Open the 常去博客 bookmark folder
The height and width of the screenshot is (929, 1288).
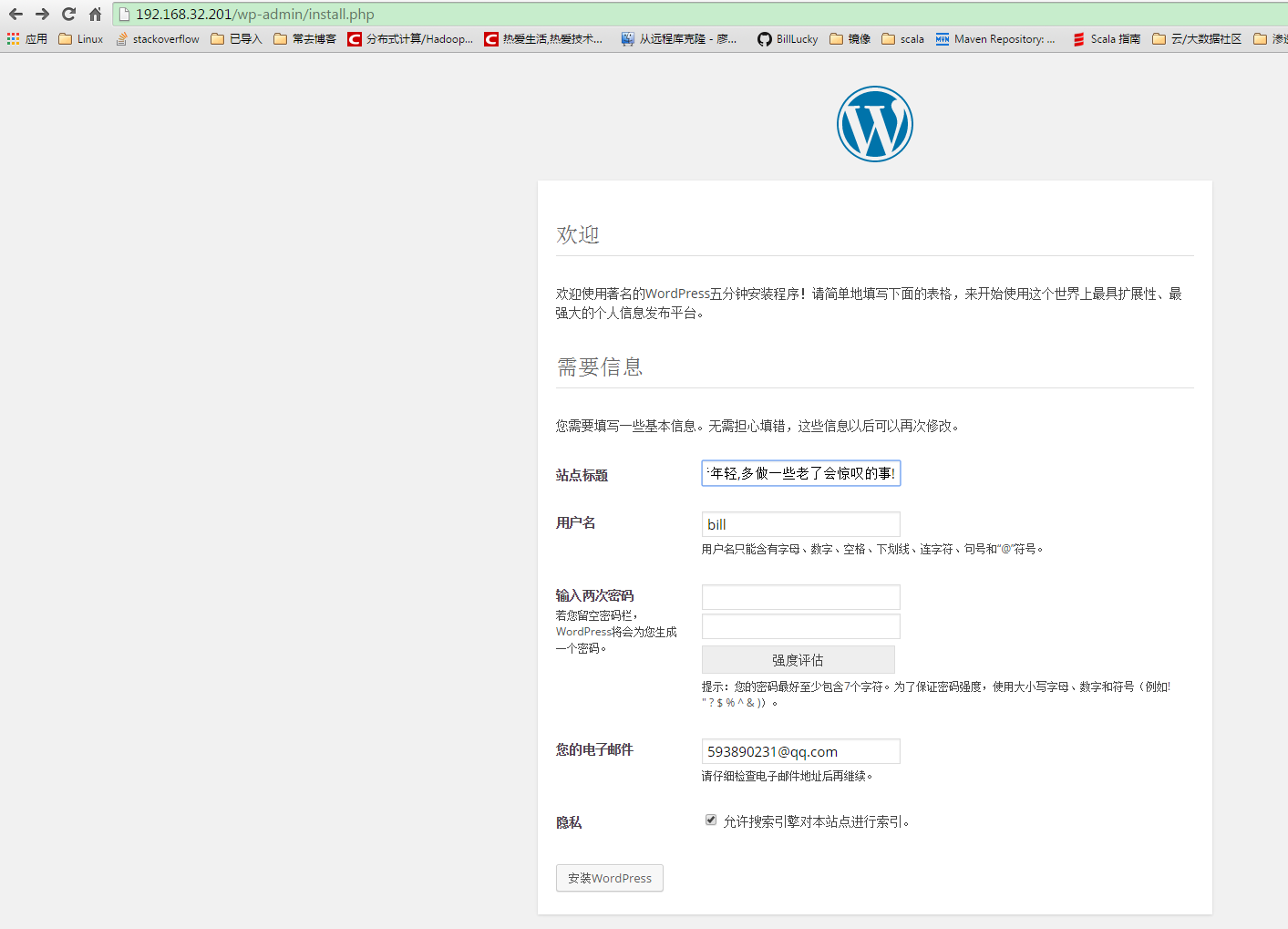pyautogui.click(x=304, y=39)
